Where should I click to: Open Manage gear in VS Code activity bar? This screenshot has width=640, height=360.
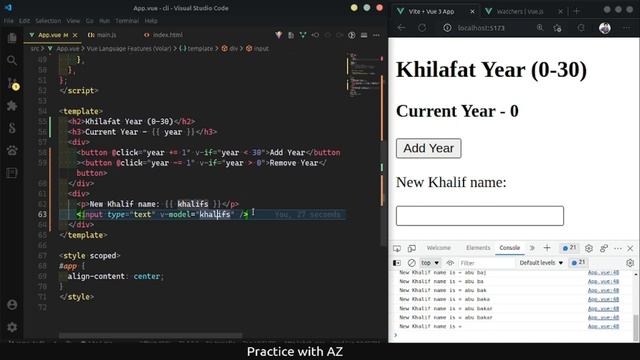click(x=12, y=327)
